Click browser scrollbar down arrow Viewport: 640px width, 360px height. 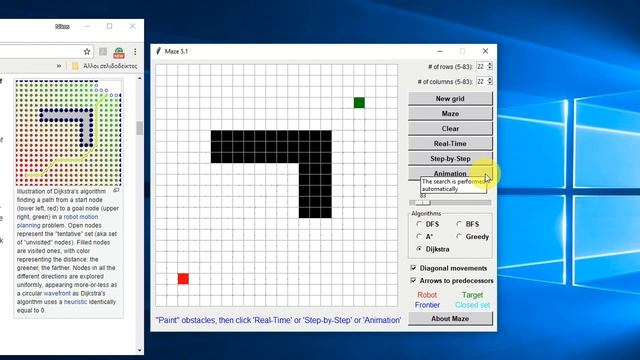140,350
